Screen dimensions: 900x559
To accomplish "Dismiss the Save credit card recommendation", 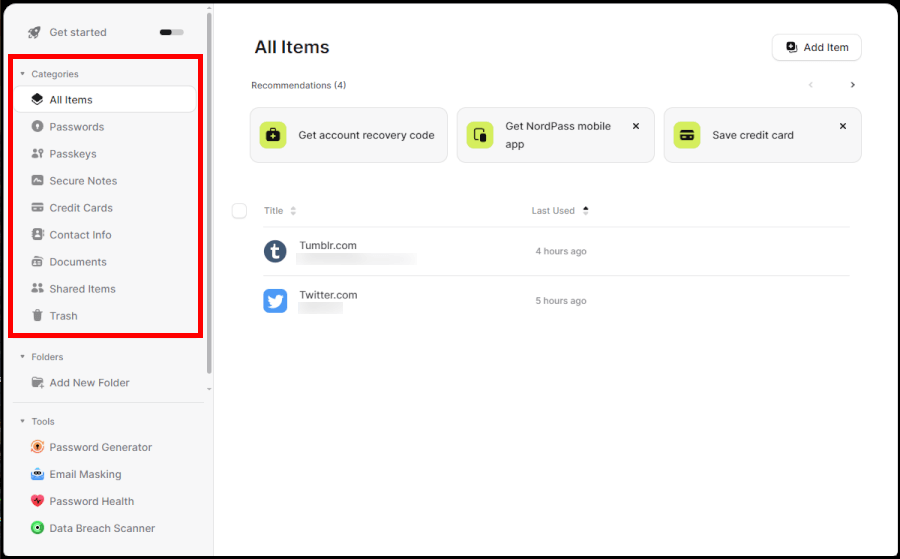I will click(843, 127).
